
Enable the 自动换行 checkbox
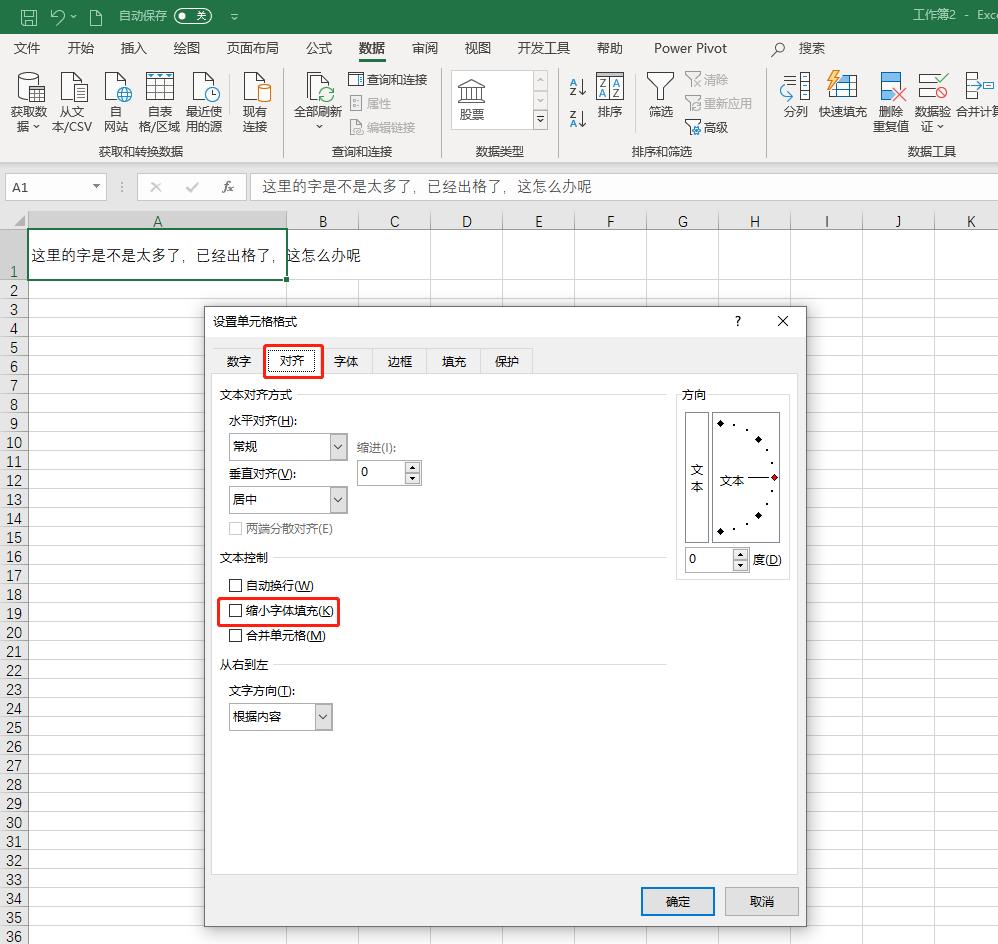(236, 585)
